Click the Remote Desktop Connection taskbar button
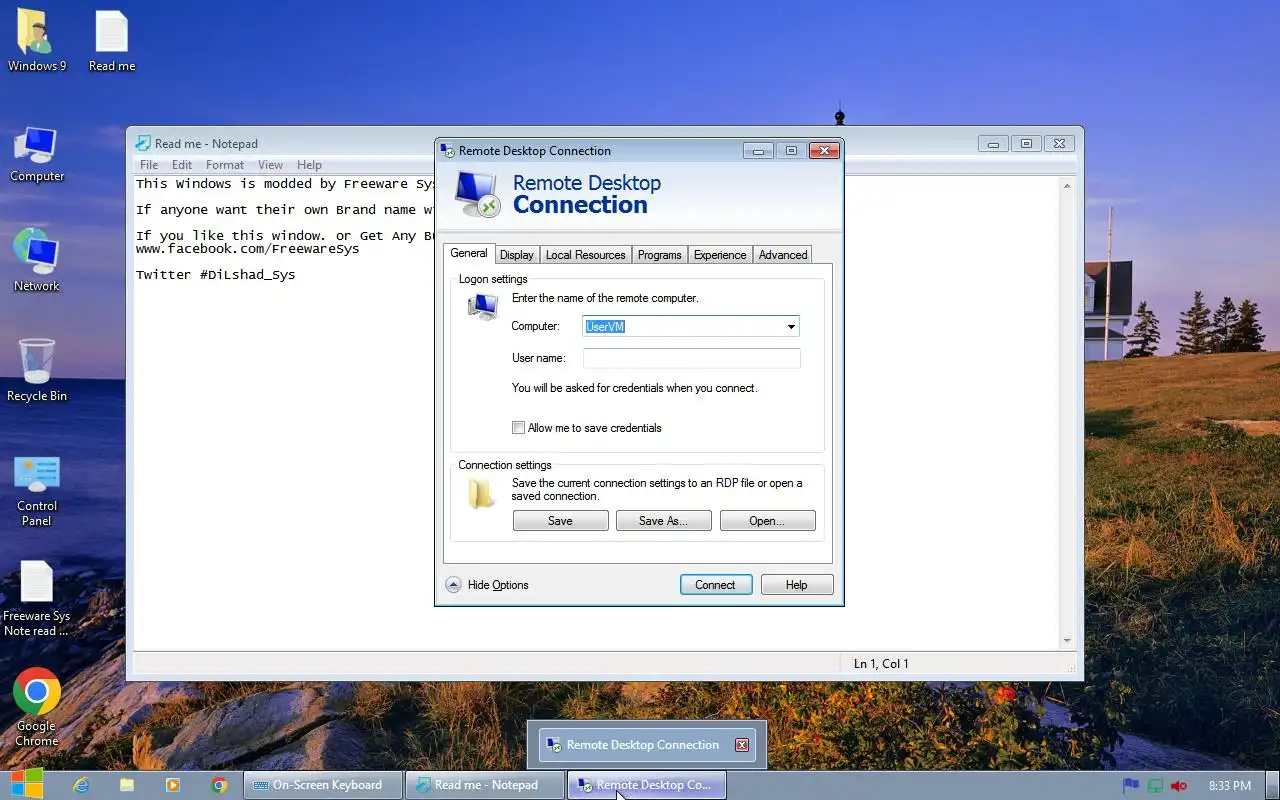1280x800 pixels. pyautogui.click(x=647, y=785)
